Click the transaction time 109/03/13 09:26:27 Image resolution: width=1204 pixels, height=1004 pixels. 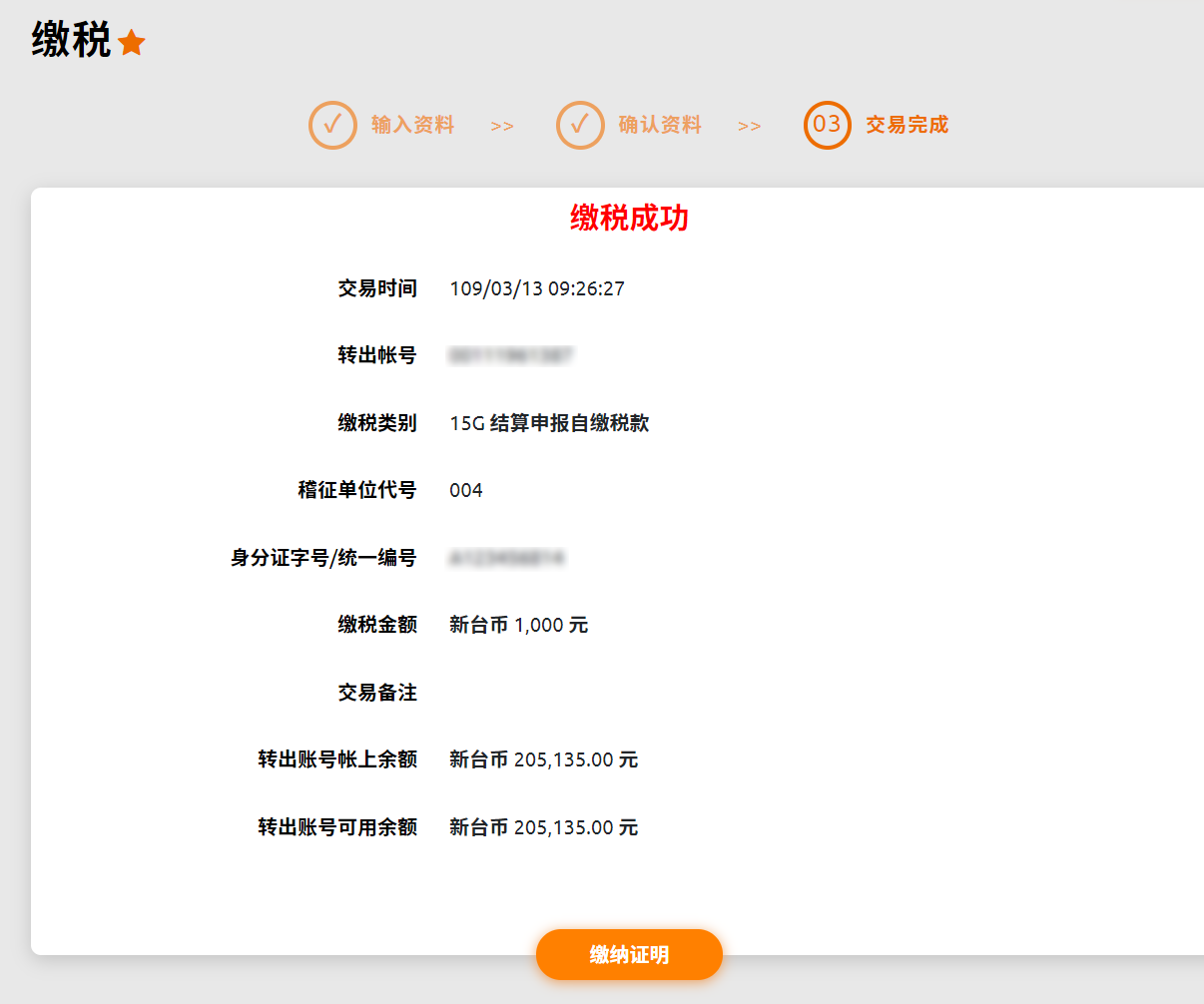(x=537, y=288)
